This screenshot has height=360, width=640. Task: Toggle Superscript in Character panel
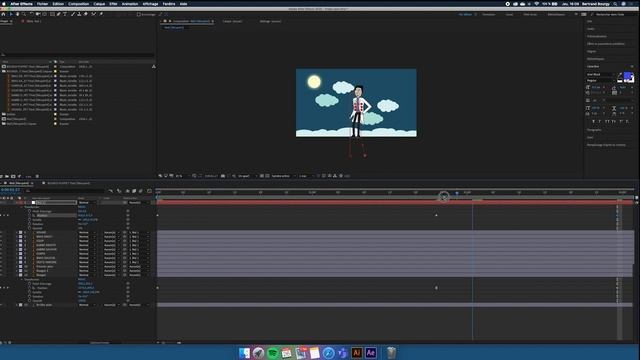click(x=621, y=121)
